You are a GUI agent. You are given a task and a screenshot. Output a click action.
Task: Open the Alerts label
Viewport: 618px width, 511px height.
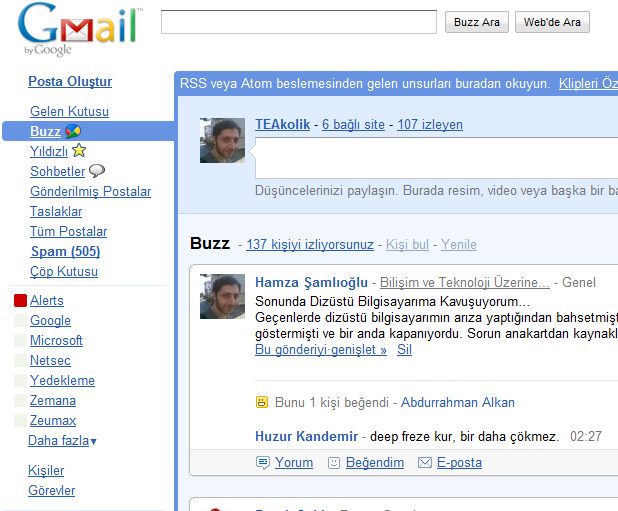coord(47,300)
